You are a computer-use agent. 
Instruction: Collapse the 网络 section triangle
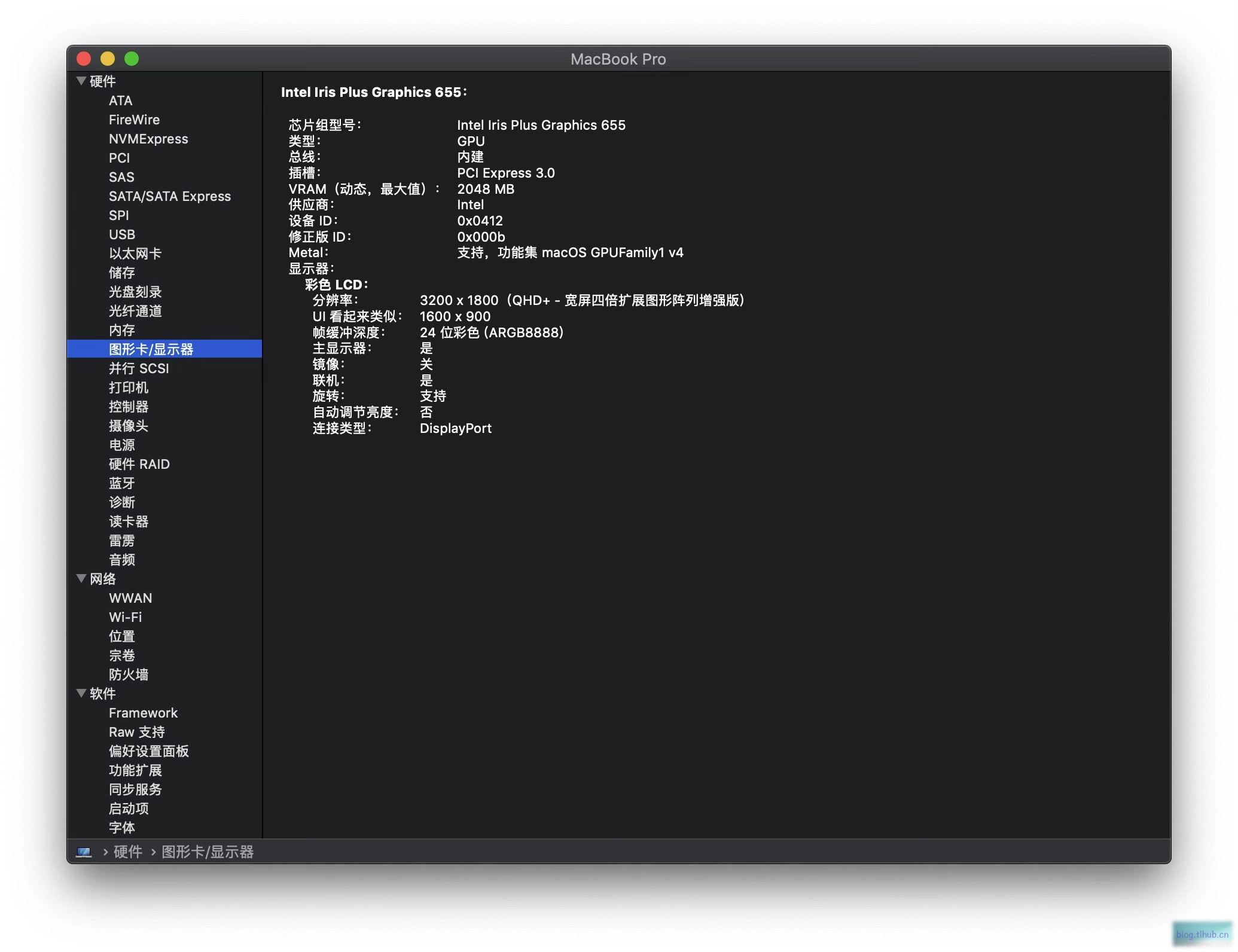(81, 578)
